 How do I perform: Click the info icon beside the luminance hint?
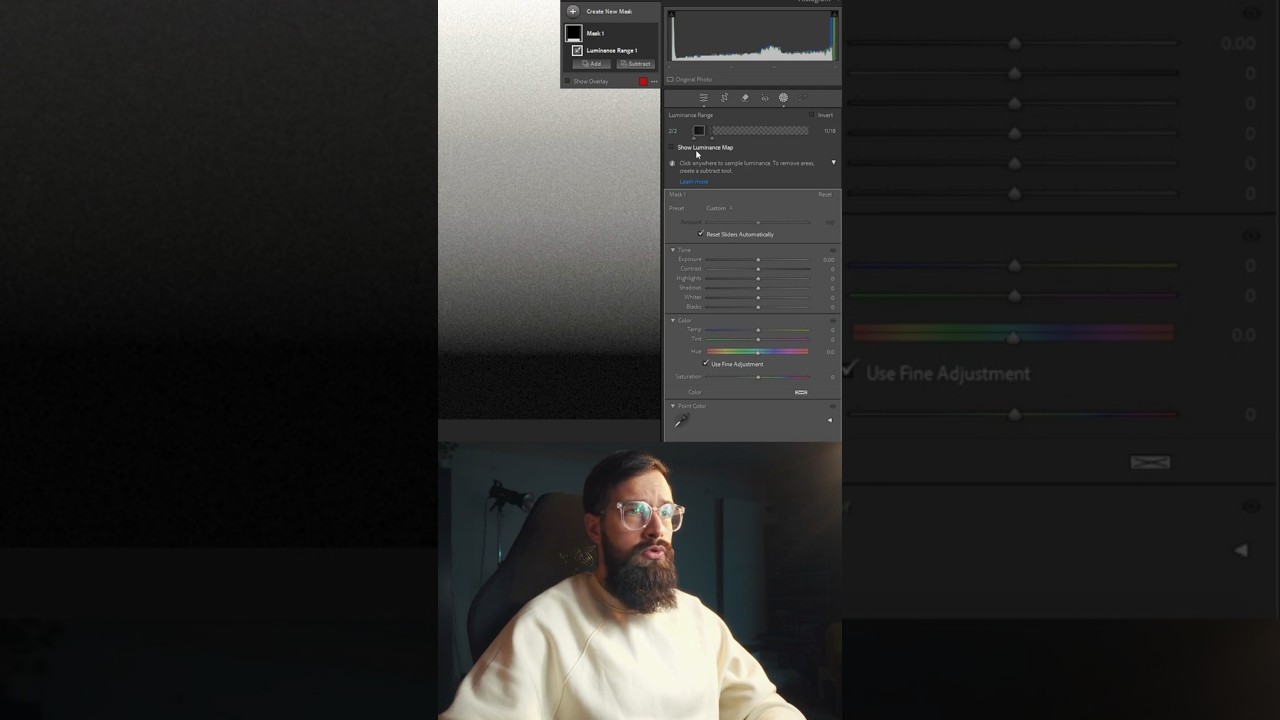coord(672,163)
